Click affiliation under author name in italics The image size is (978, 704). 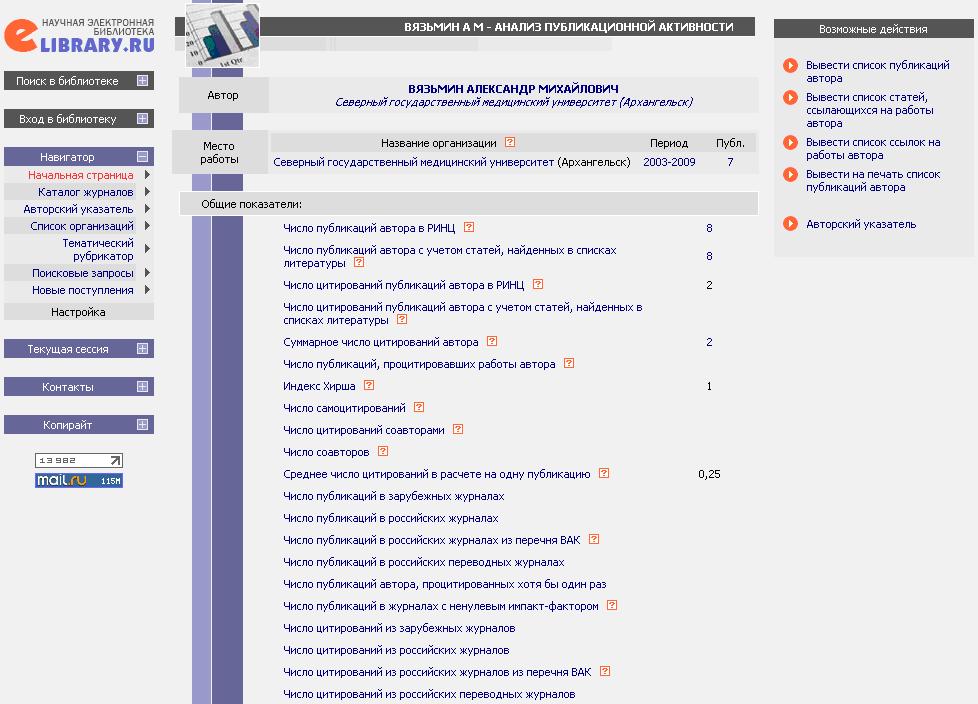click(x=514, y=102)
